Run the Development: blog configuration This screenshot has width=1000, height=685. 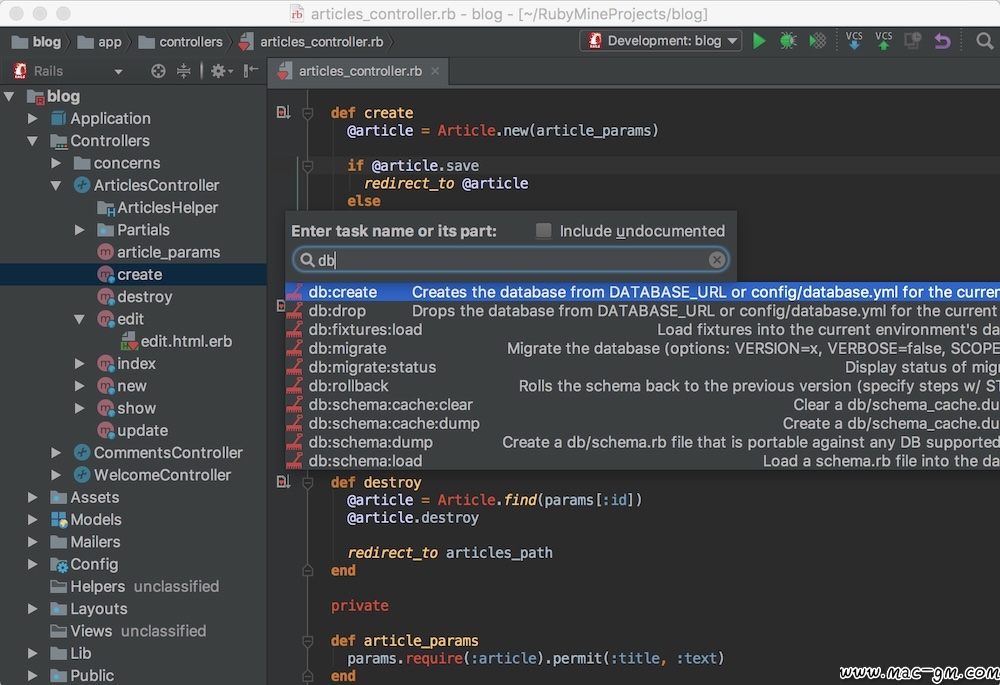tap(759, 41)
